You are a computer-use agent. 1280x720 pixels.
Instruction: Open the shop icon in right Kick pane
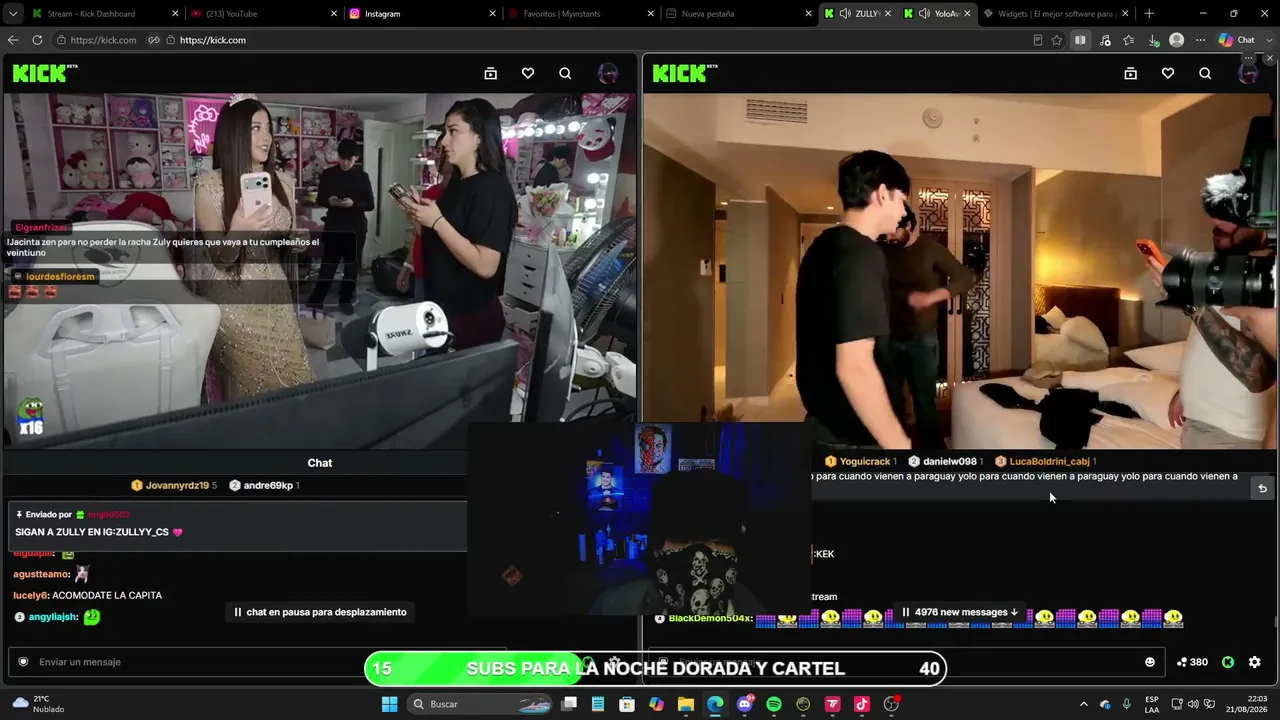(1130, 73)
